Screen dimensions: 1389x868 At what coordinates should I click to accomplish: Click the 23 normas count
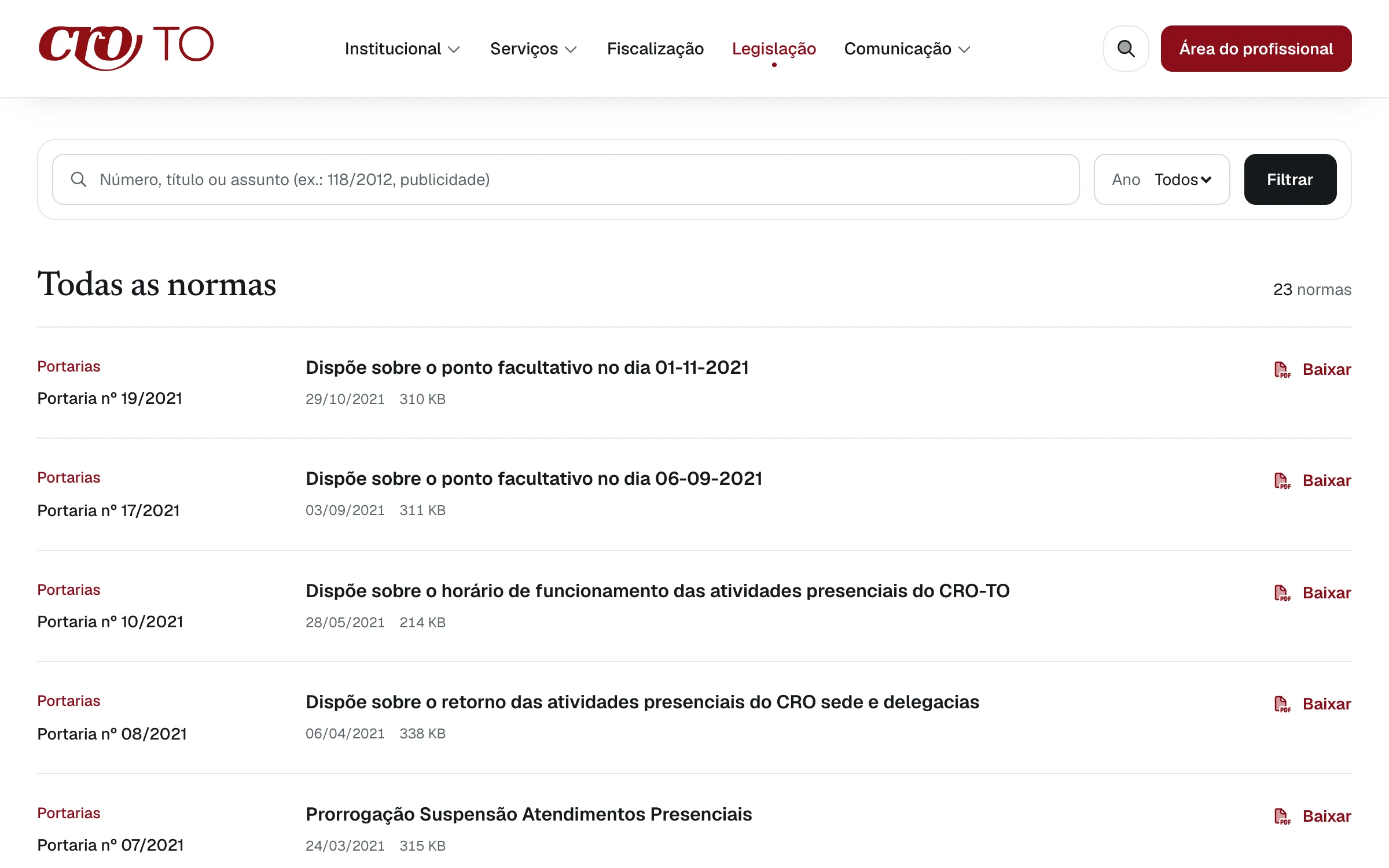click(x=1312, y=289)
